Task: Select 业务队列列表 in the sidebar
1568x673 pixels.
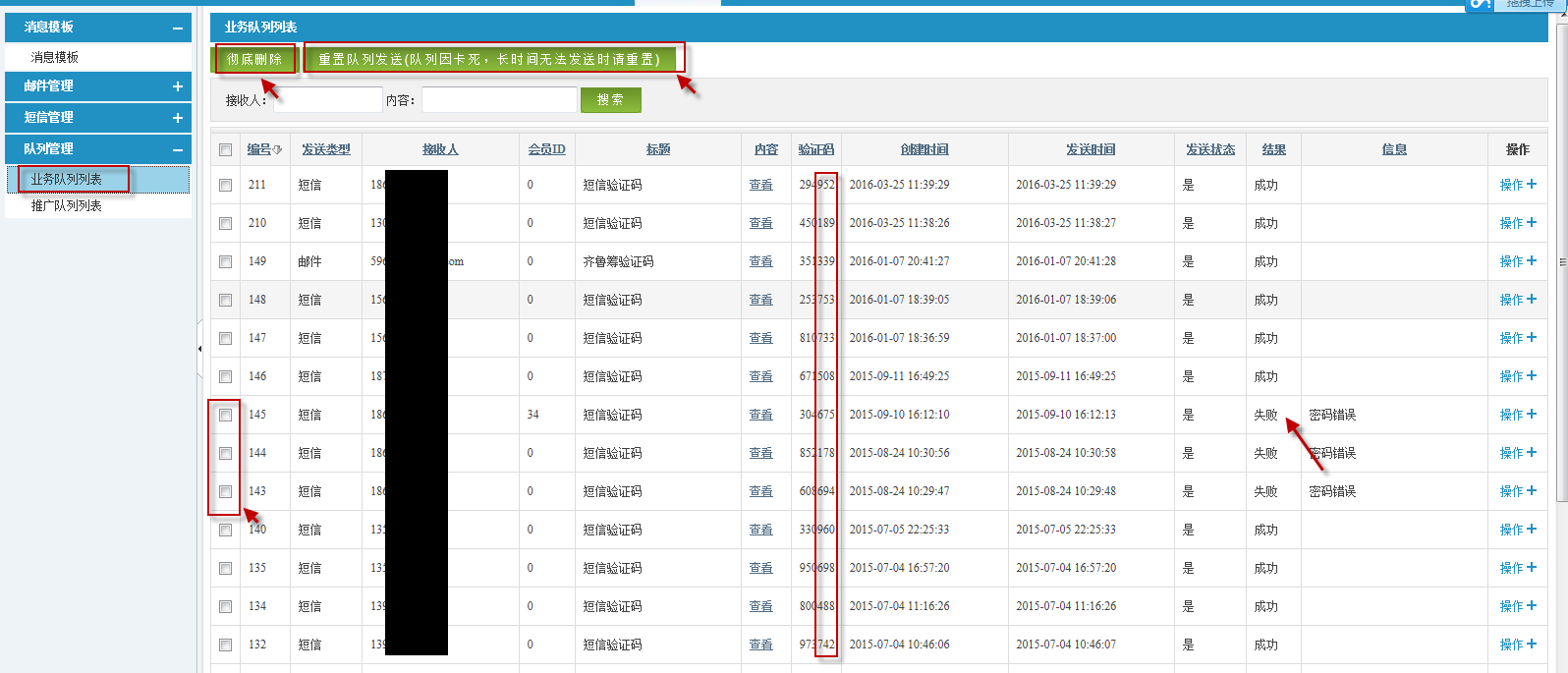Action: [67, 179]
